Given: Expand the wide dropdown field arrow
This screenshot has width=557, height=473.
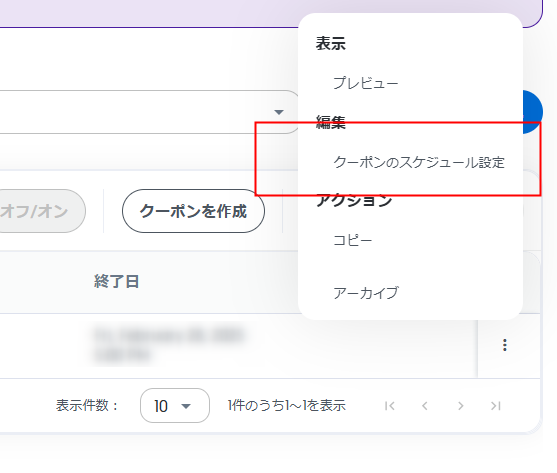Looking at the screenshot, I should (x=279, y=112).
